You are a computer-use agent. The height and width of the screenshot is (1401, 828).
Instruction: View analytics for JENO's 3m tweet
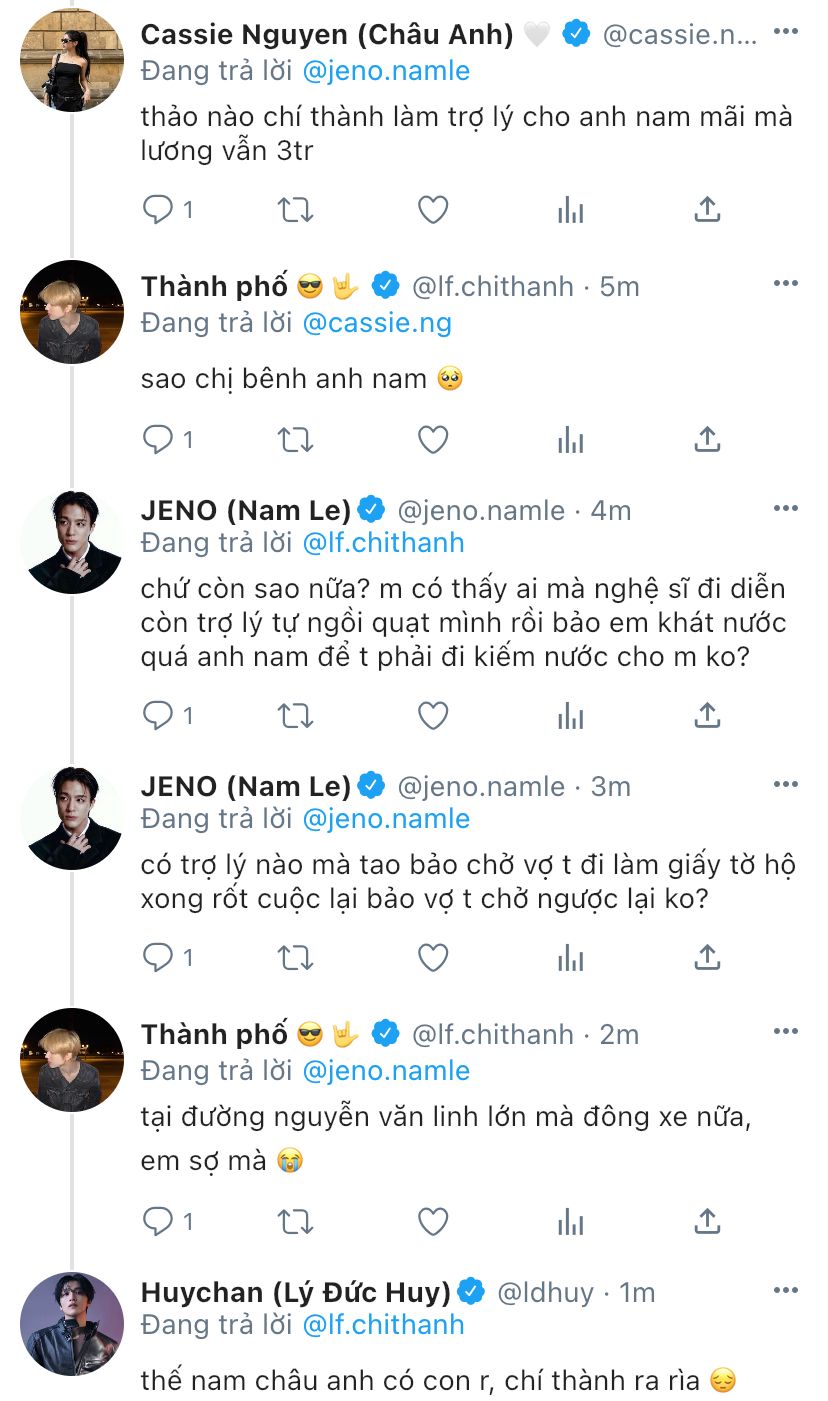pyautogui.click(x=570, y=958)
